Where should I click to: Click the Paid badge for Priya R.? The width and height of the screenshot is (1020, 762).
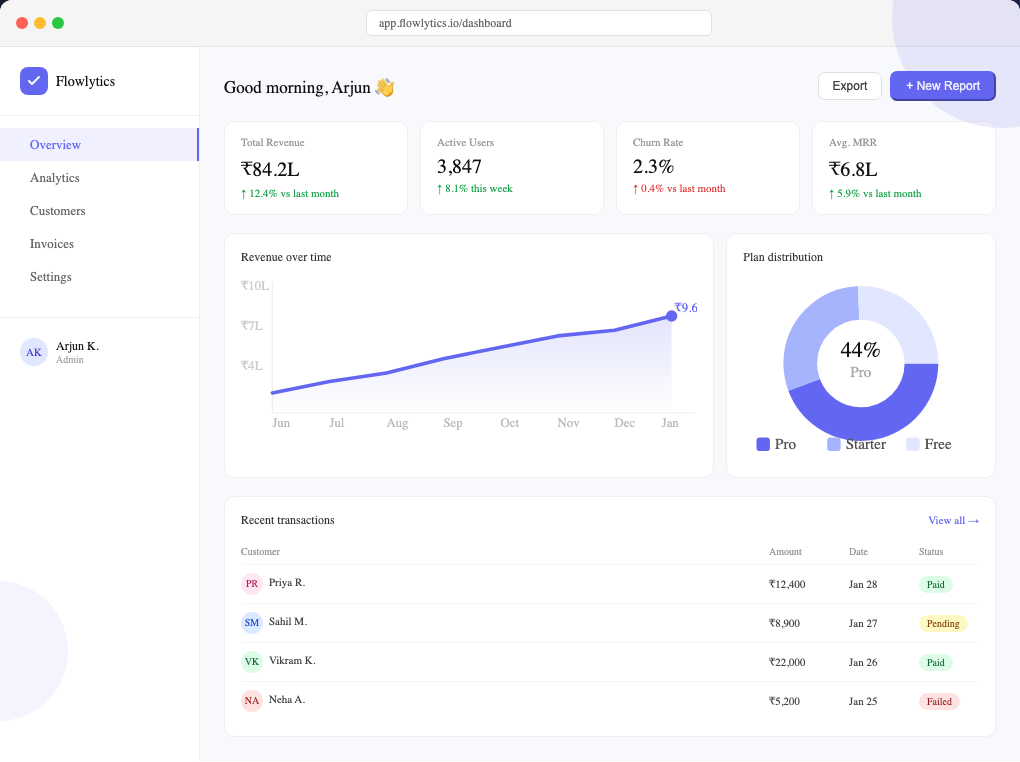point(935,584)
